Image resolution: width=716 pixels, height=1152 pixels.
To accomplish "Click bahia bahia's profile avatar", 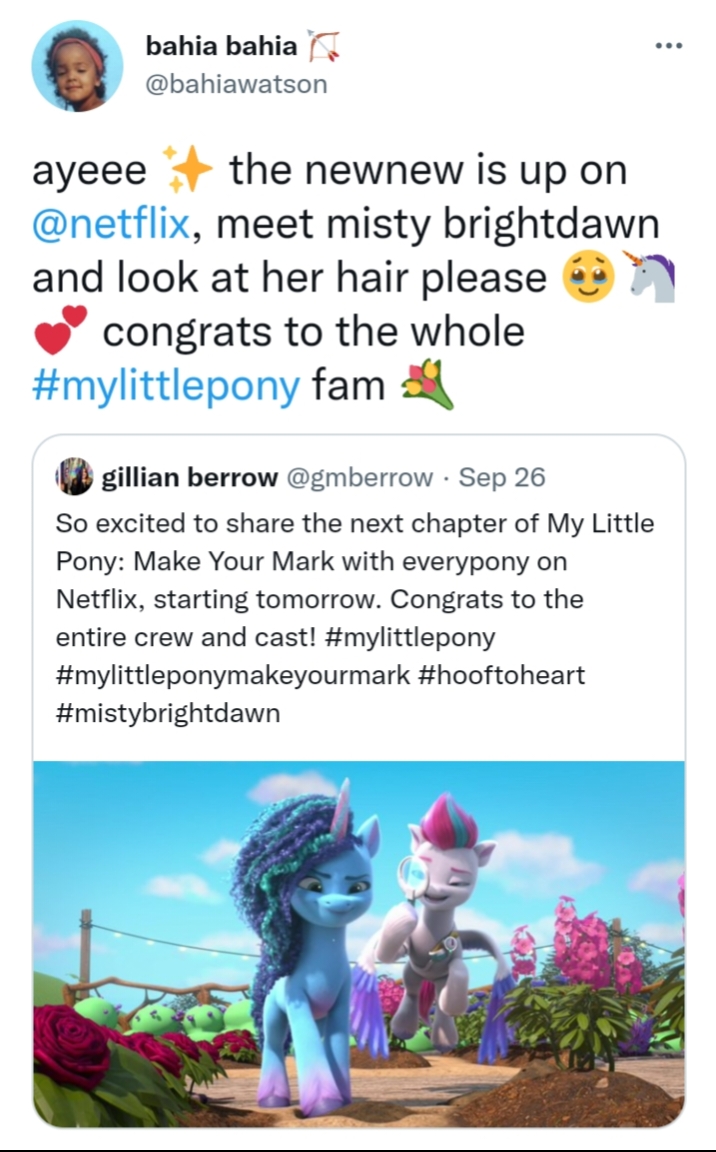I will click(77, 66).
